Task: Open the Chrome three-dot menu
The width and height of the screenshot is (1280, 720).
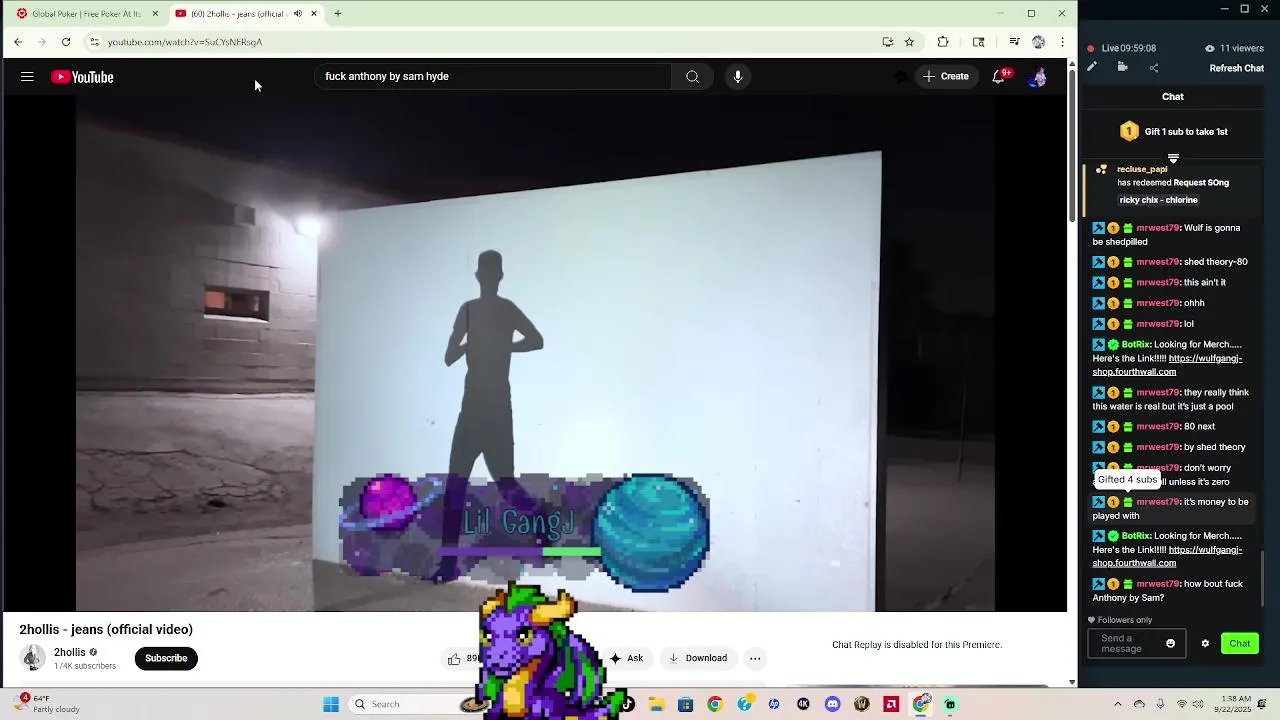Action: [1062, 42]
